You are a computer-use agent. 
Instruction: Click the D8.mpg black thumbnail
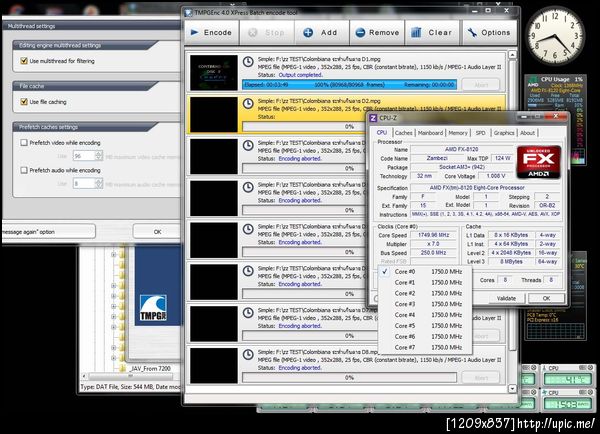click(x=214, y=365)
